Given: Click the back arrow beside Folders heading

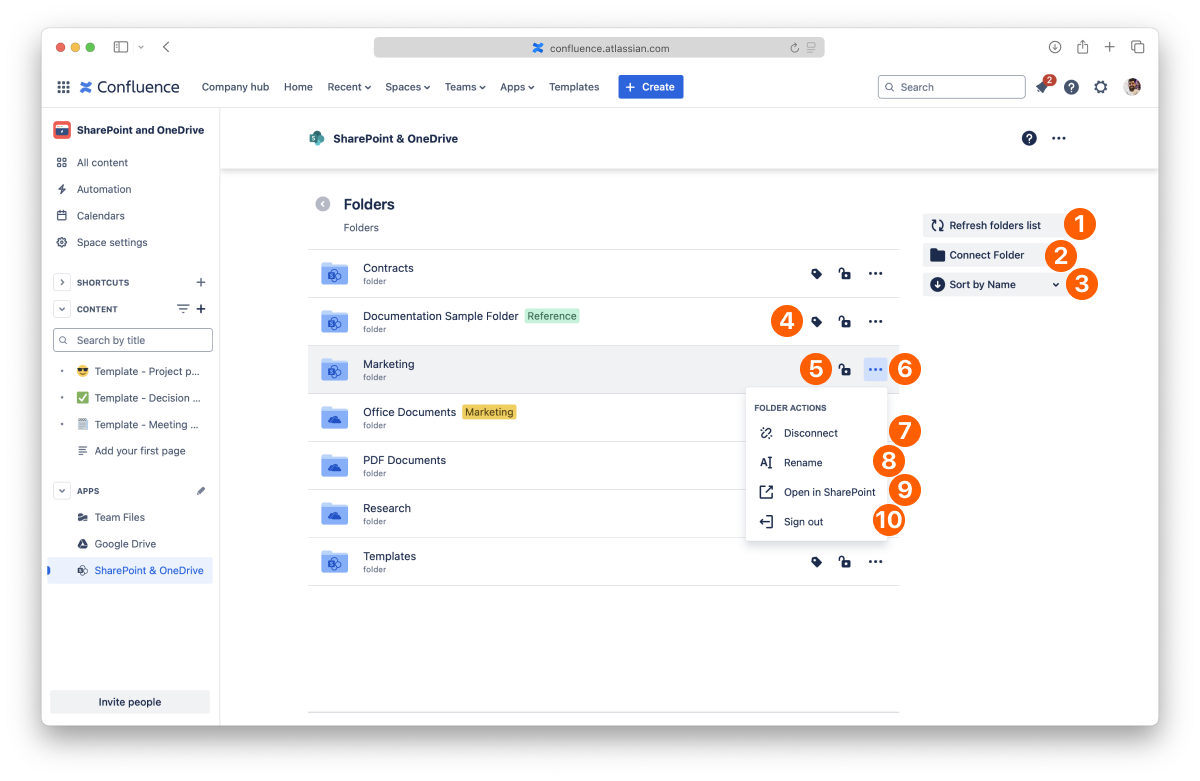Looking at the screenshot, I should coord(322,204).
